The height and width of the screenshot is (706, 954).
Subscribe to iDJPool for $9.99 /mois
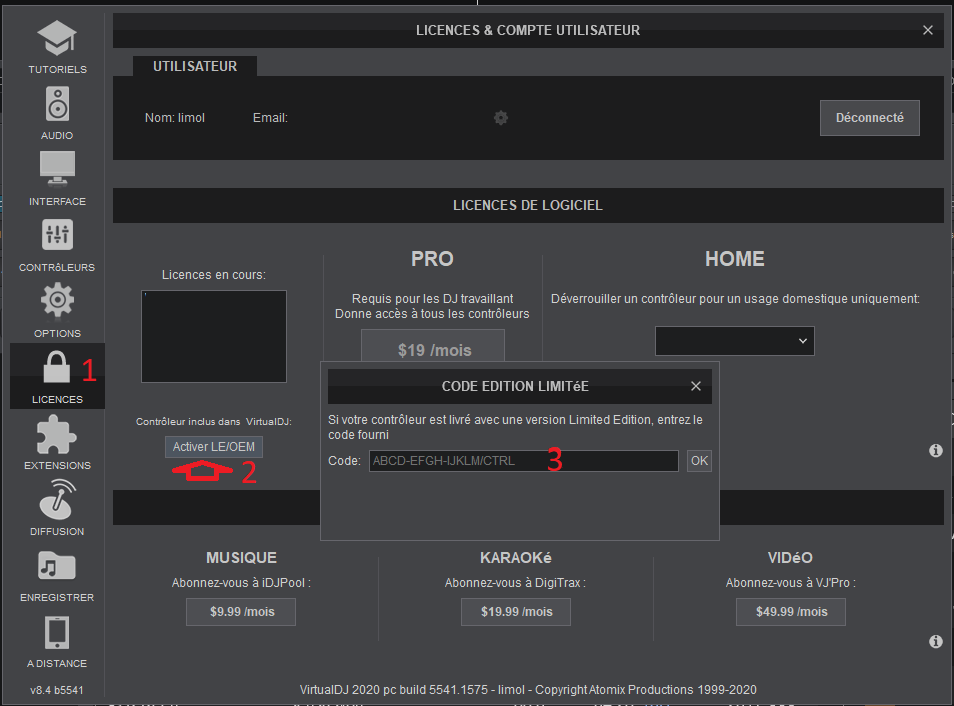pos(241,612)
